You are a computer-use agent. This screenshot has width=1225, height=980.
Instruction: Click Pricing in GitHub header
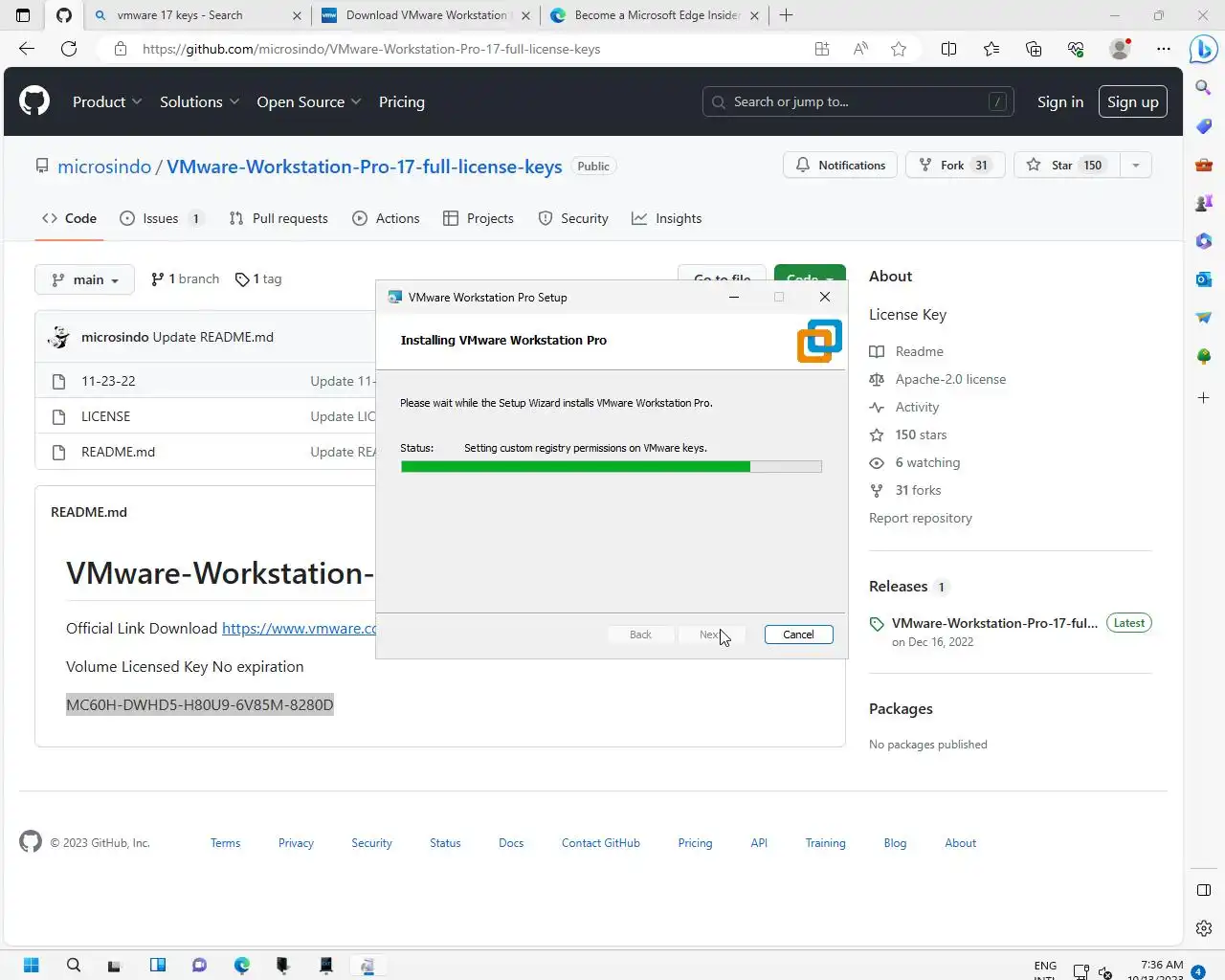point(402,101)
